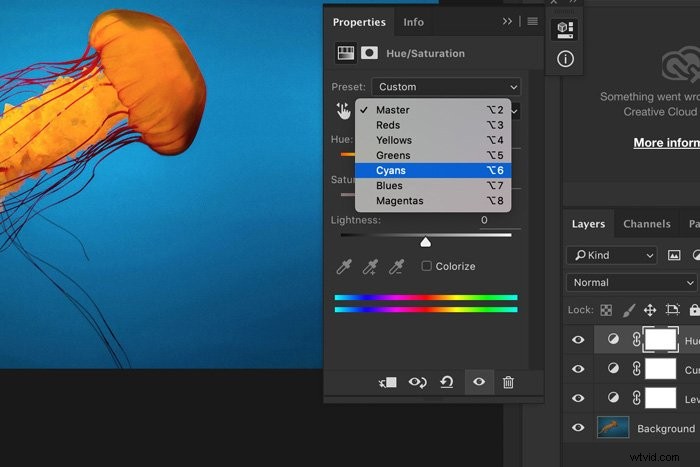Click the Lock all padlock icon

click(694, 309)
